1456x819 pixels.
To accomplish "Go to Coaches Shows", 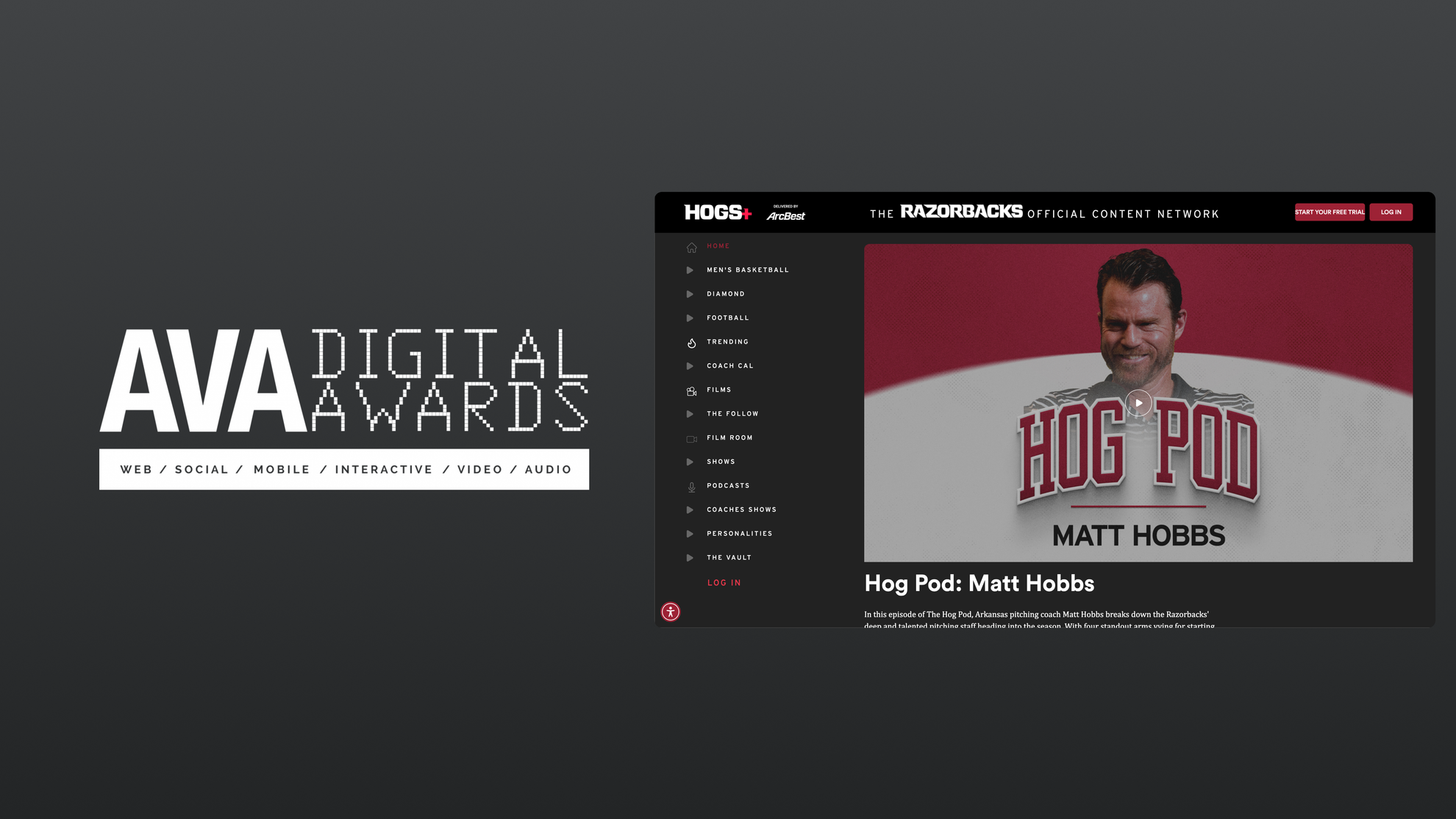I will point(741,509).
